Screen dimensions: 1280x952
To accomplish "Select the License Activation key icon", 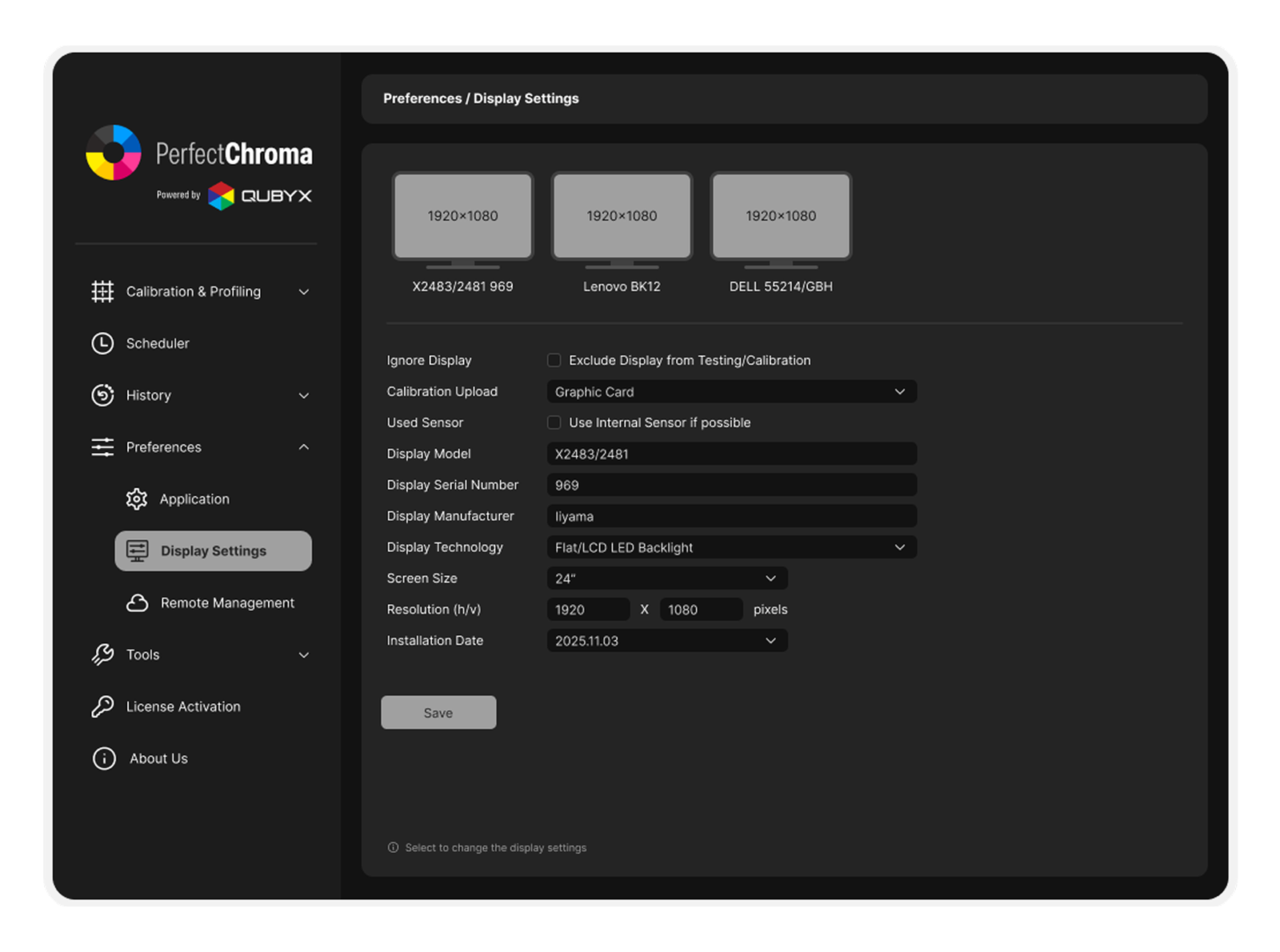I will 103,706.
